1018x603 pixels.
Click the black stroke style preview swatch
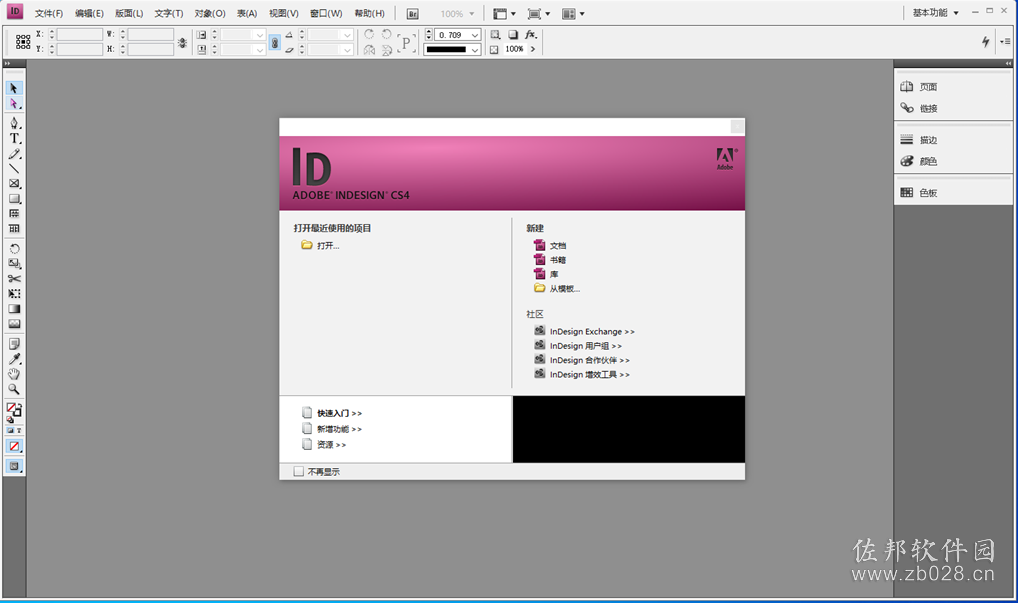coord(446,50)
